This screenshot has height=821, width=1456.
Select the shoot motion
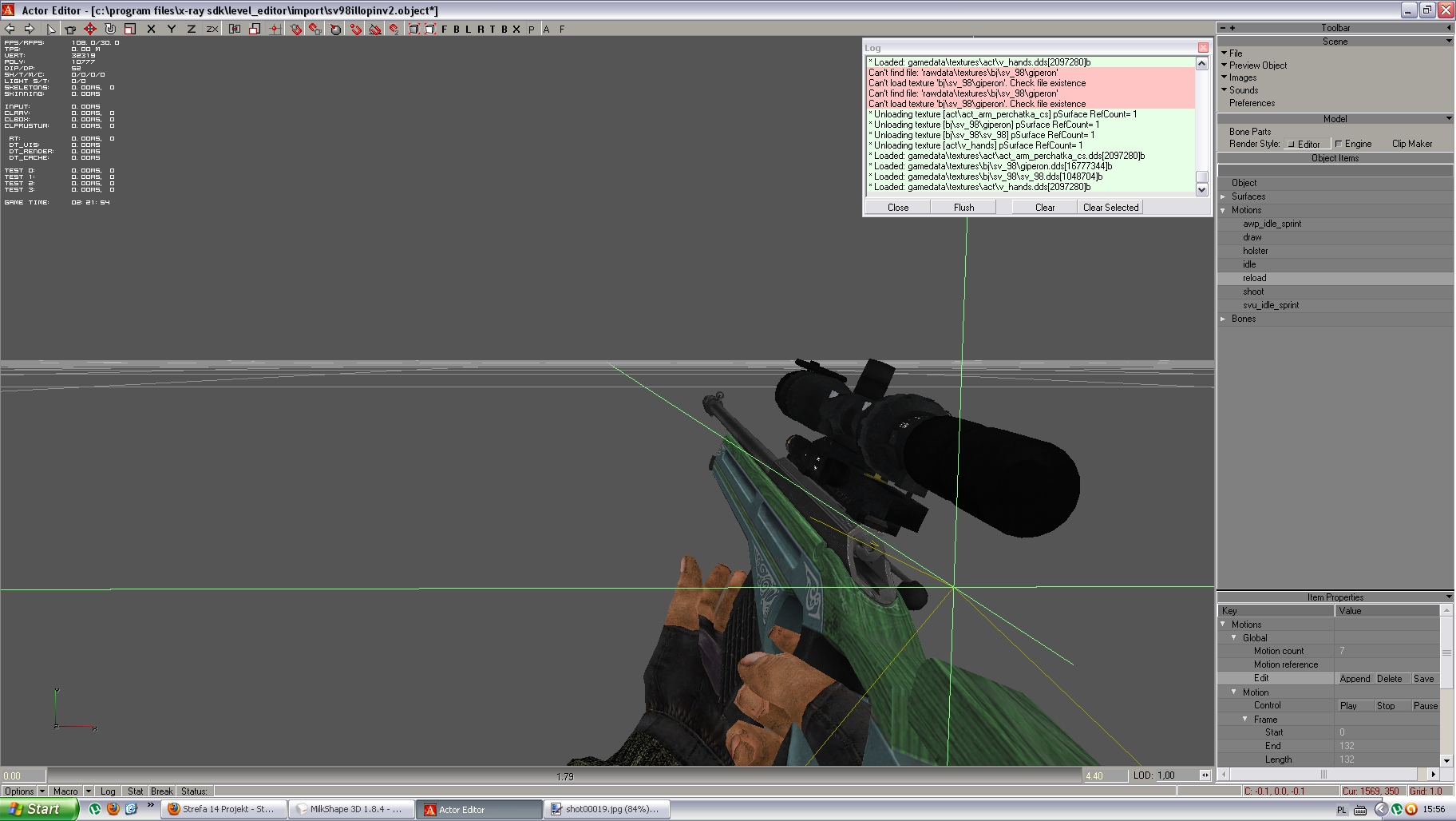click(x=1253, y=292)
